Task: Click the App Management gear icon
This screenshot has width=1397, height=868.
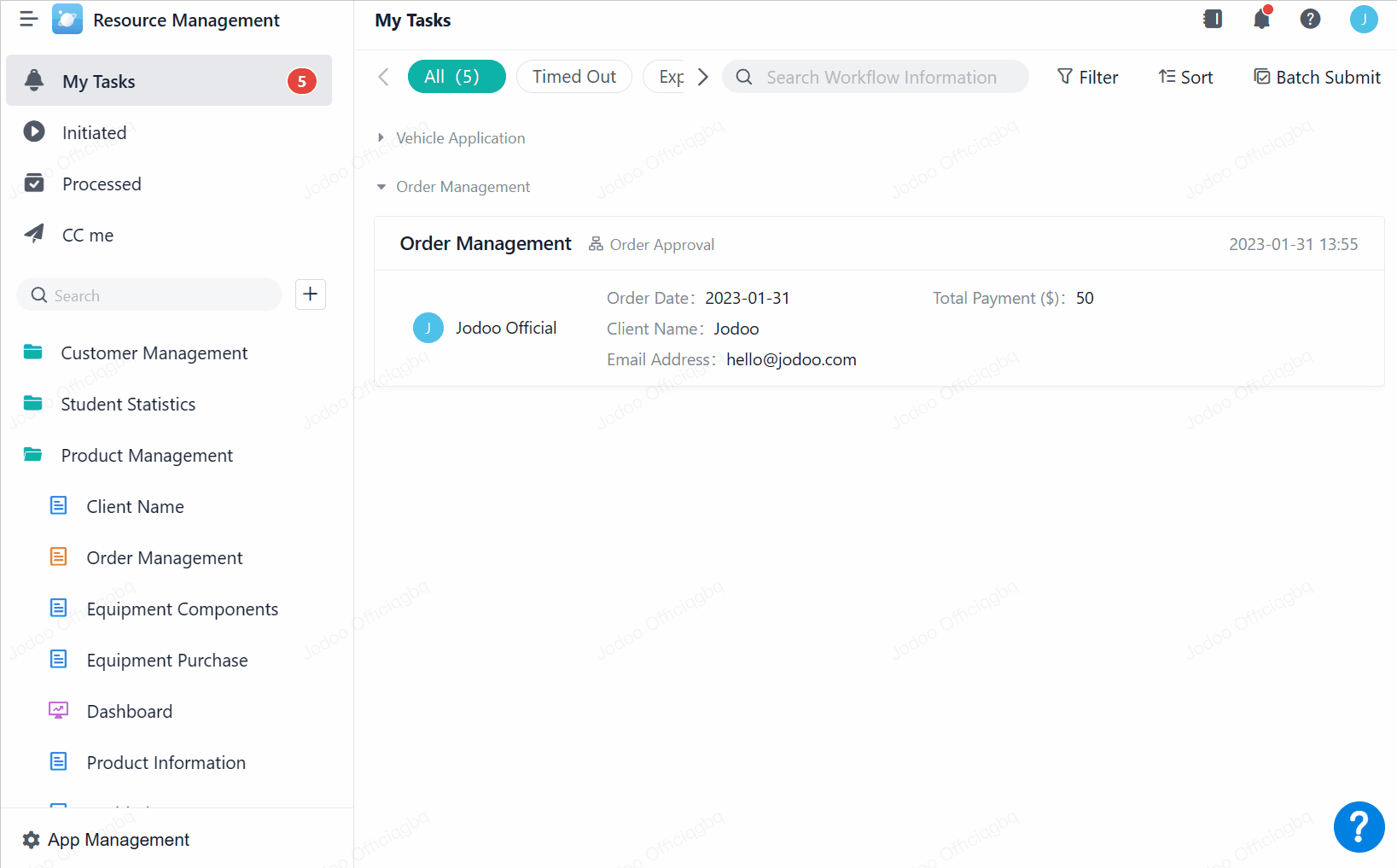Action: click(32, 840)
